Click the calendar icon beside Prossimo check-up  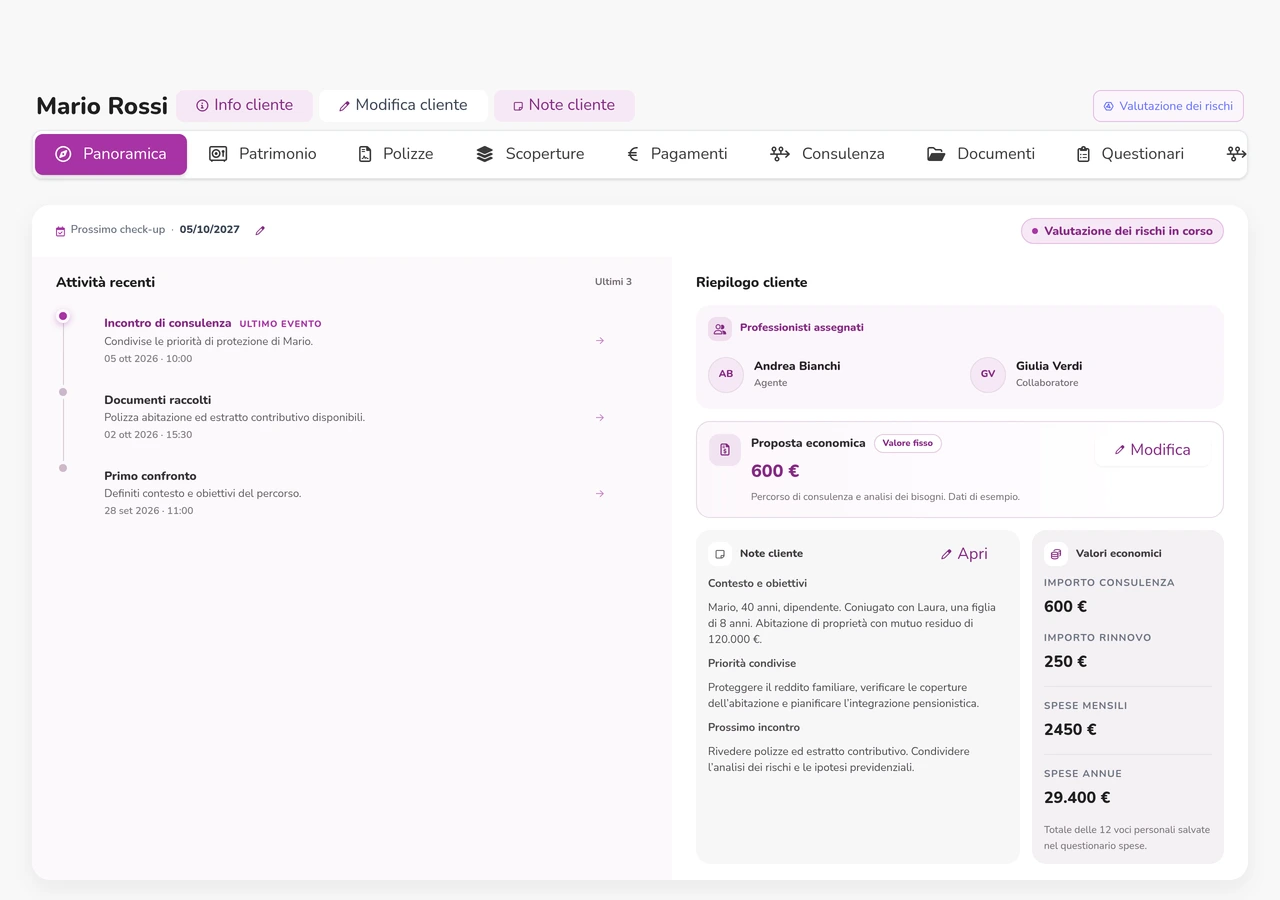pyautogui.click(x=60, y=231)
